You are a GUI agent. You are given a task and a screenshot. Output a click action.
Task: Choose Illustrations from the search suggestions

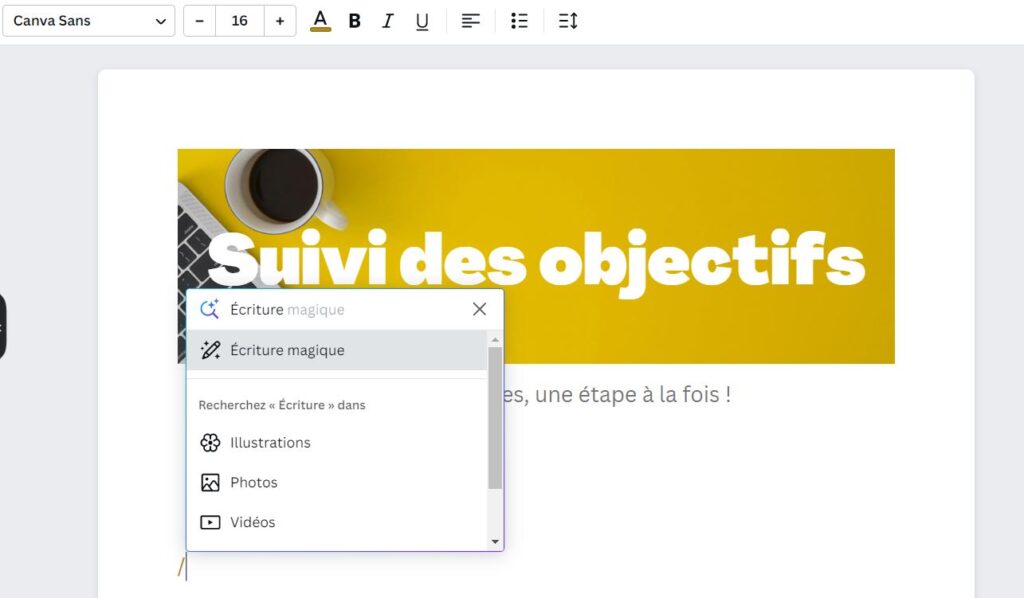point(272,442)
